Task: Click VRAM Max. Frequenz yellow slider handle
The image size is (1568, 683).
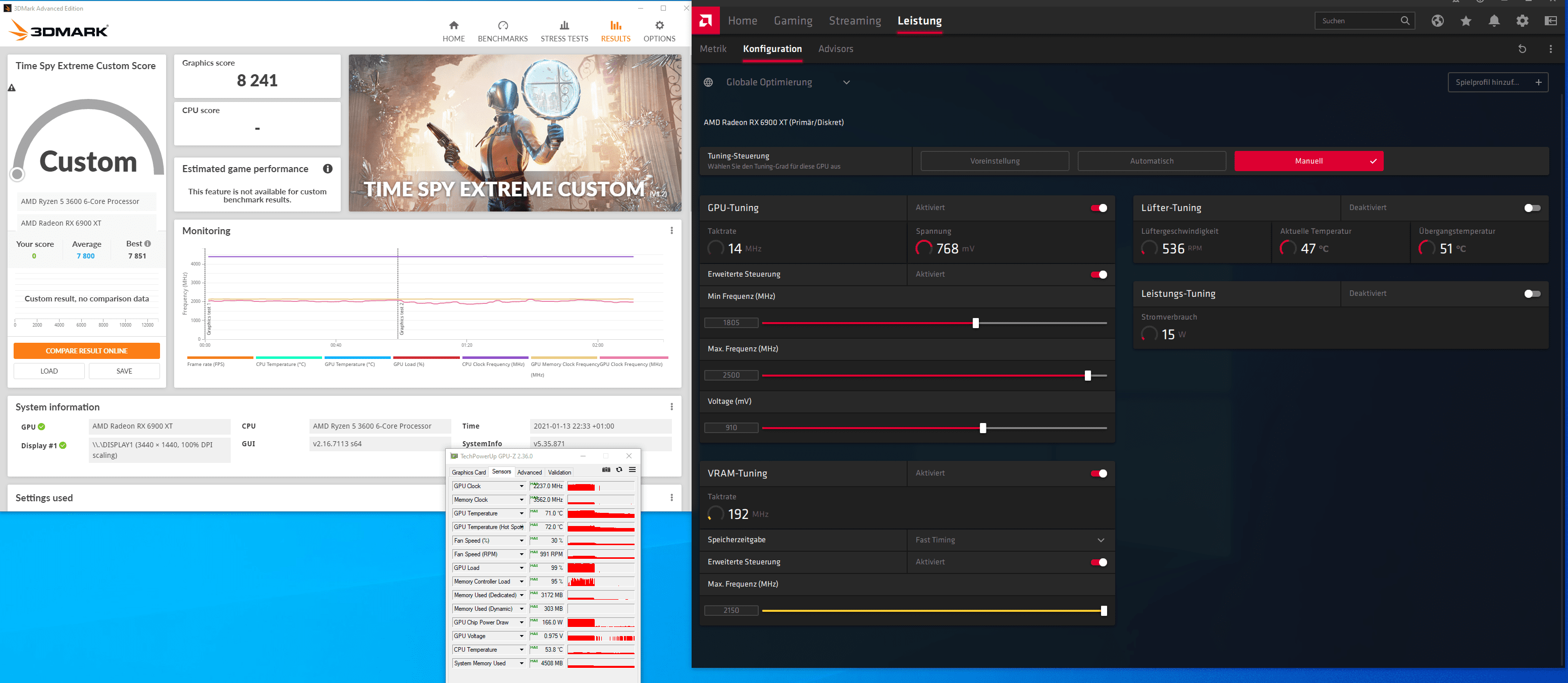Action: coord(1104,611)
